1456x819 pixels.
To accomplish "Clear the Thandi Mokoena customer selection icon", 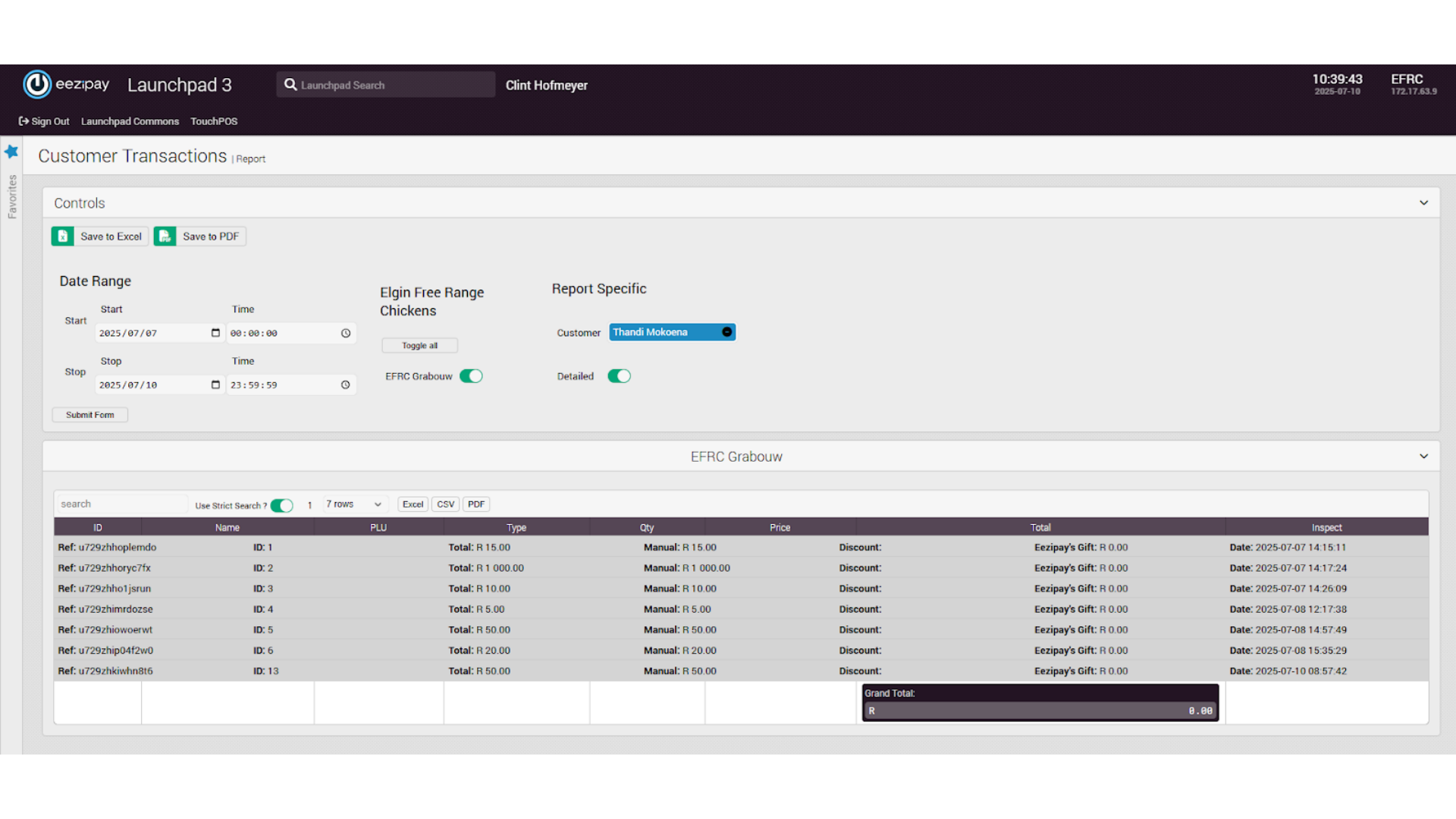I will [x=726, y=332].
